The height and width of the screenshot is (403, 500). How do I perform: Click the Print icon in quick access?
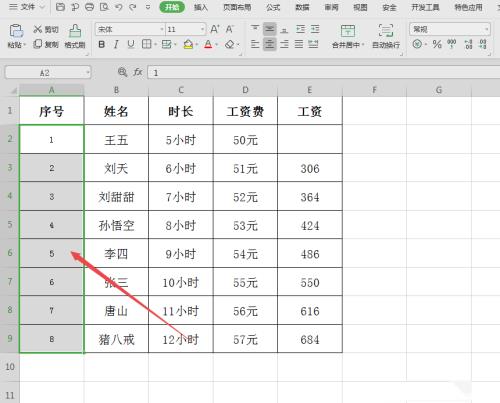[x=89, y=7]
